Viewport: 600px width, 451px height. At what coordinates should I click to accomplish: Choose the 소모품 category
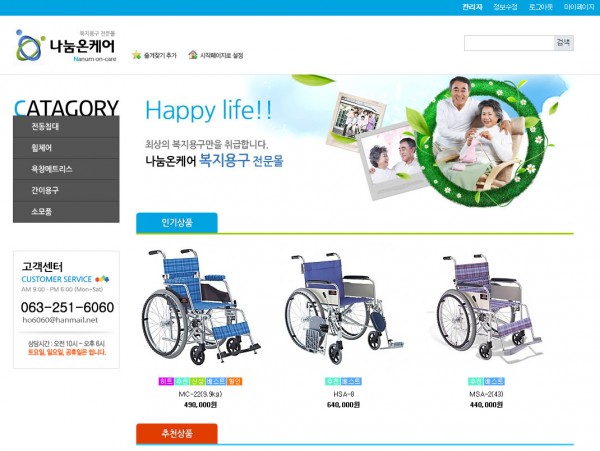pyautogui.click(x=66, y=212)
